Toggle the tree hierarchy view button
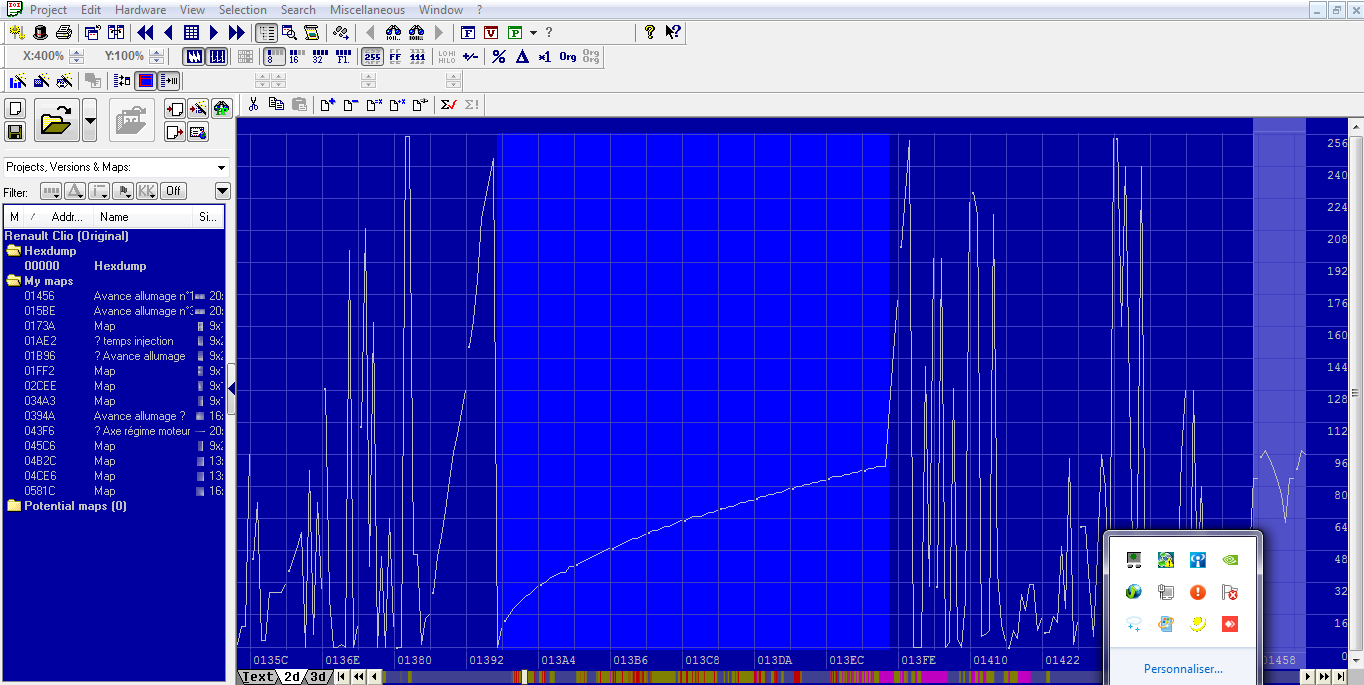This screenshot has width=1364, height=685. click(x=266, y=33)
